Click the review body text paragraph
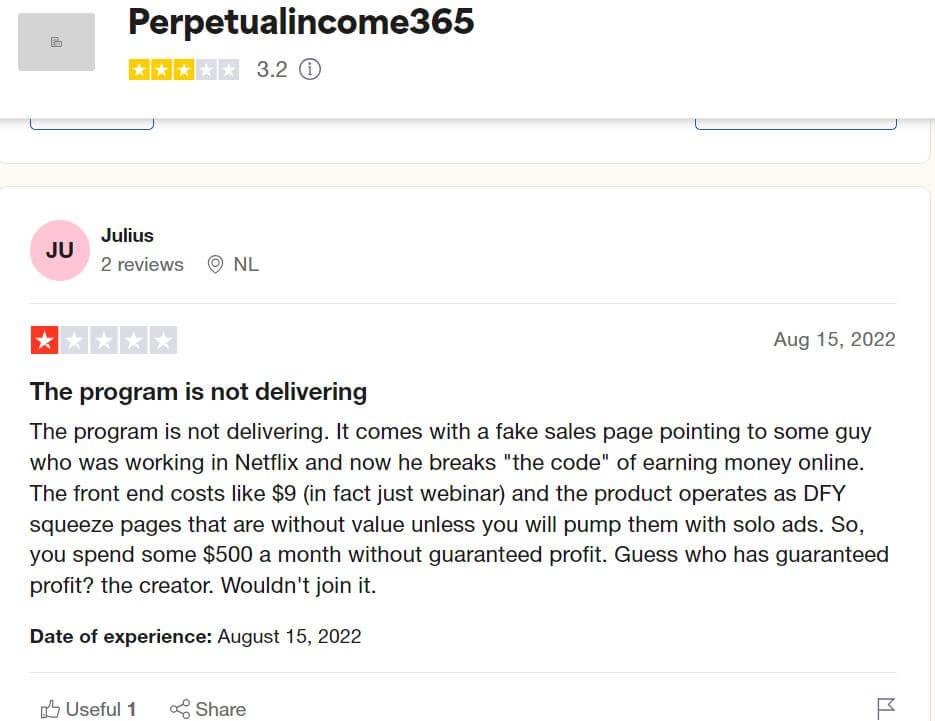This screenshot has width=935, height=721. (x=459, y=508)
